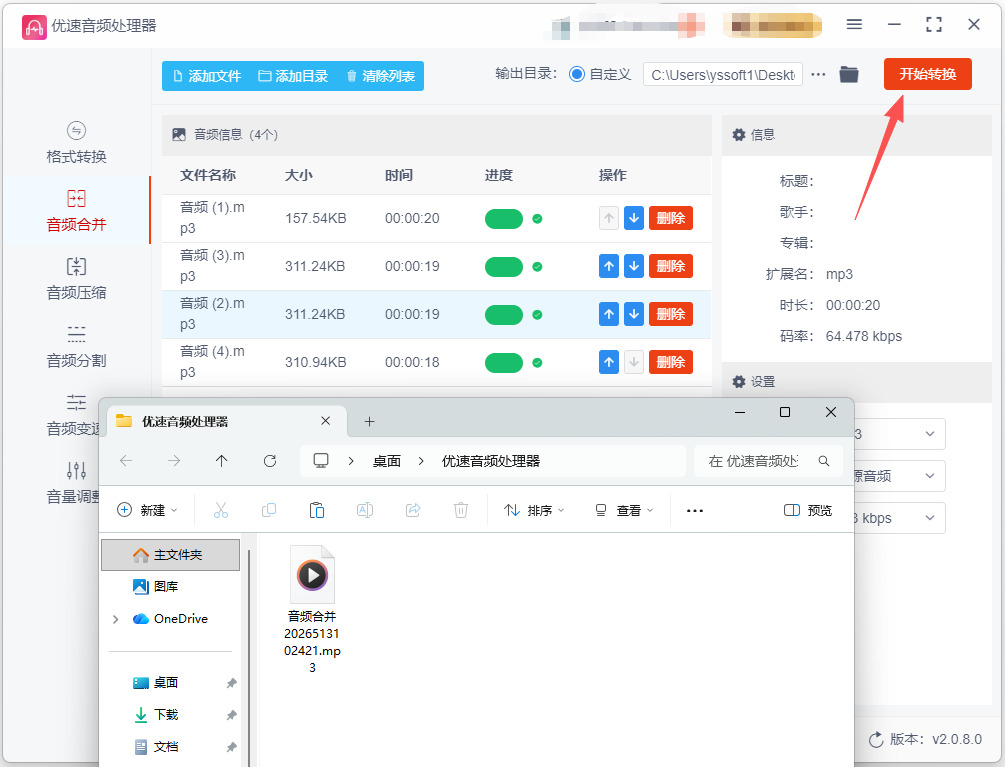Click the 310.94KB size cell
Image resolution: width=1005 pixels, height=767 pixels.
pos(315,363)
